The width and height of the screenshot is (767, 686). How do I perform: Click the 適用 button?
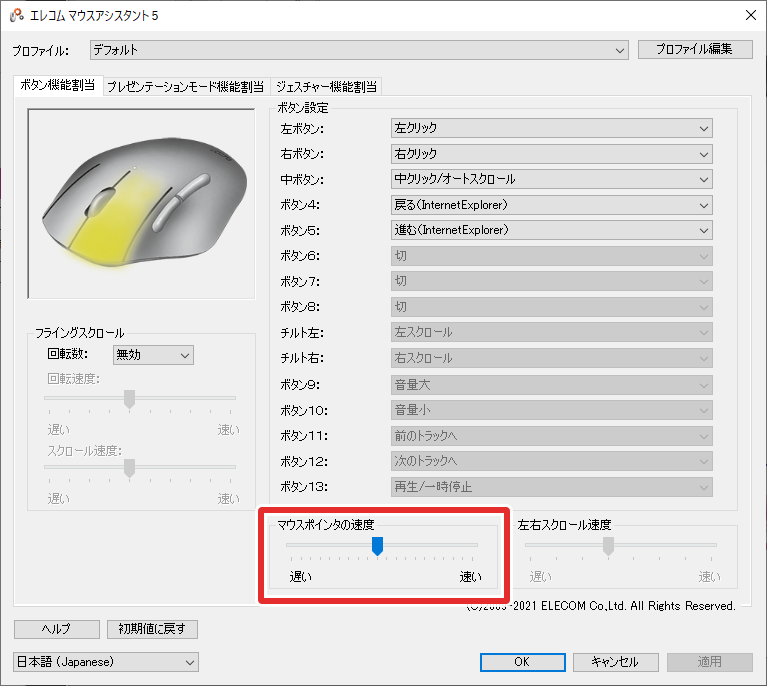pyautogui.click(x=709, y=662)
